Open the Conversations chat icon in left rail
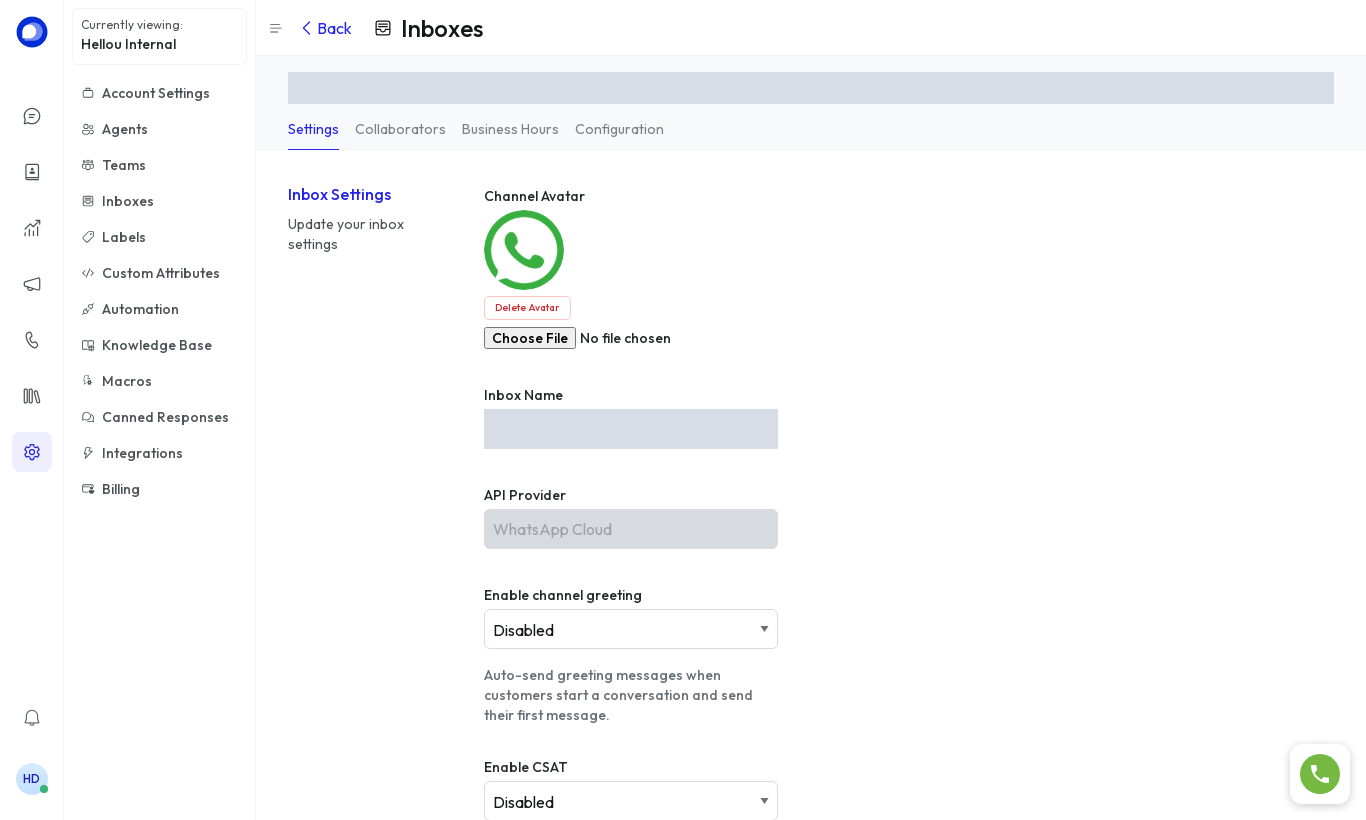 32,116
